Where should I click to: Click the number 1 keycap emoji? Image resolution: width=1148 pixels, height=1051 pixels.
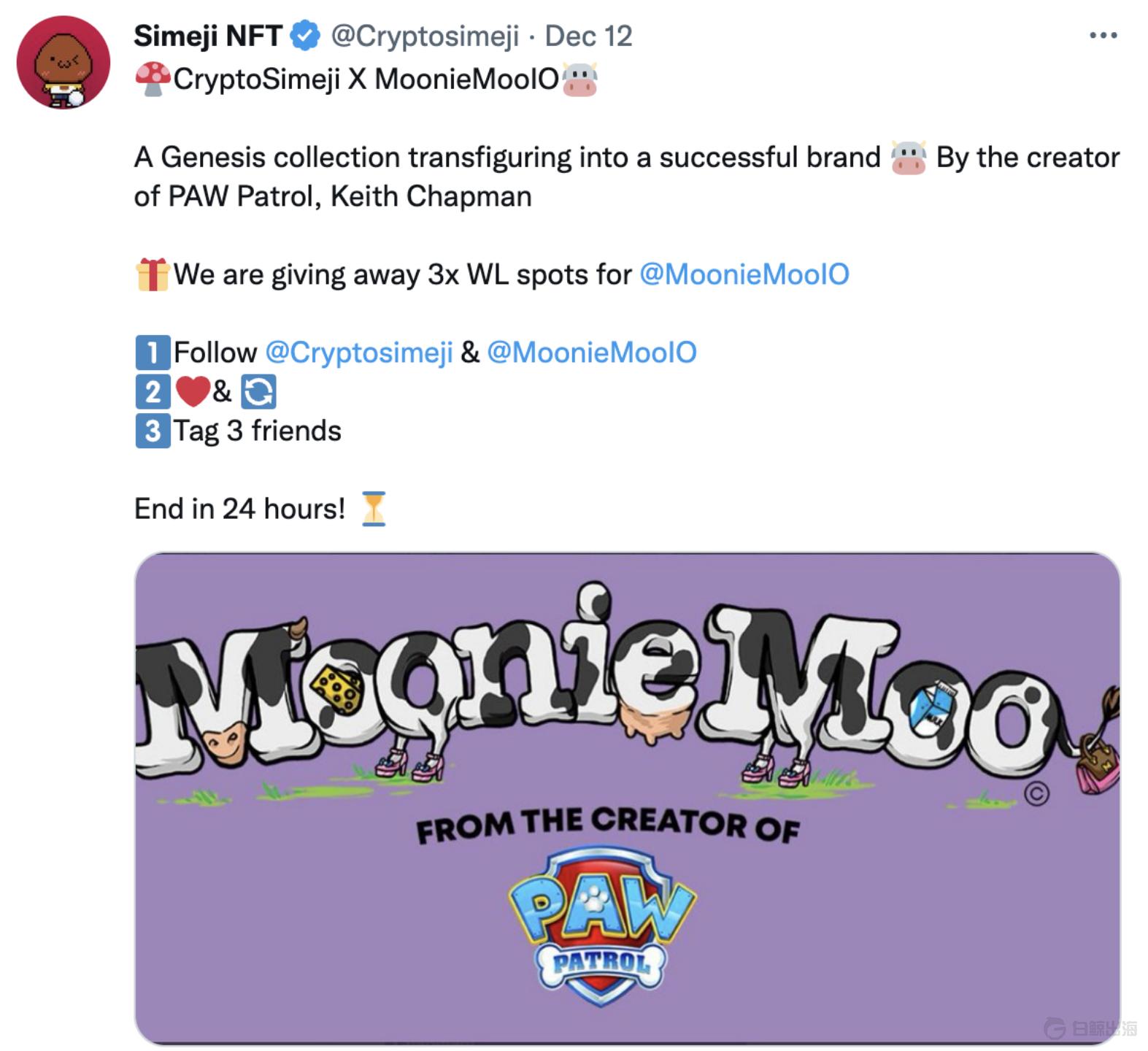point(151,352)
